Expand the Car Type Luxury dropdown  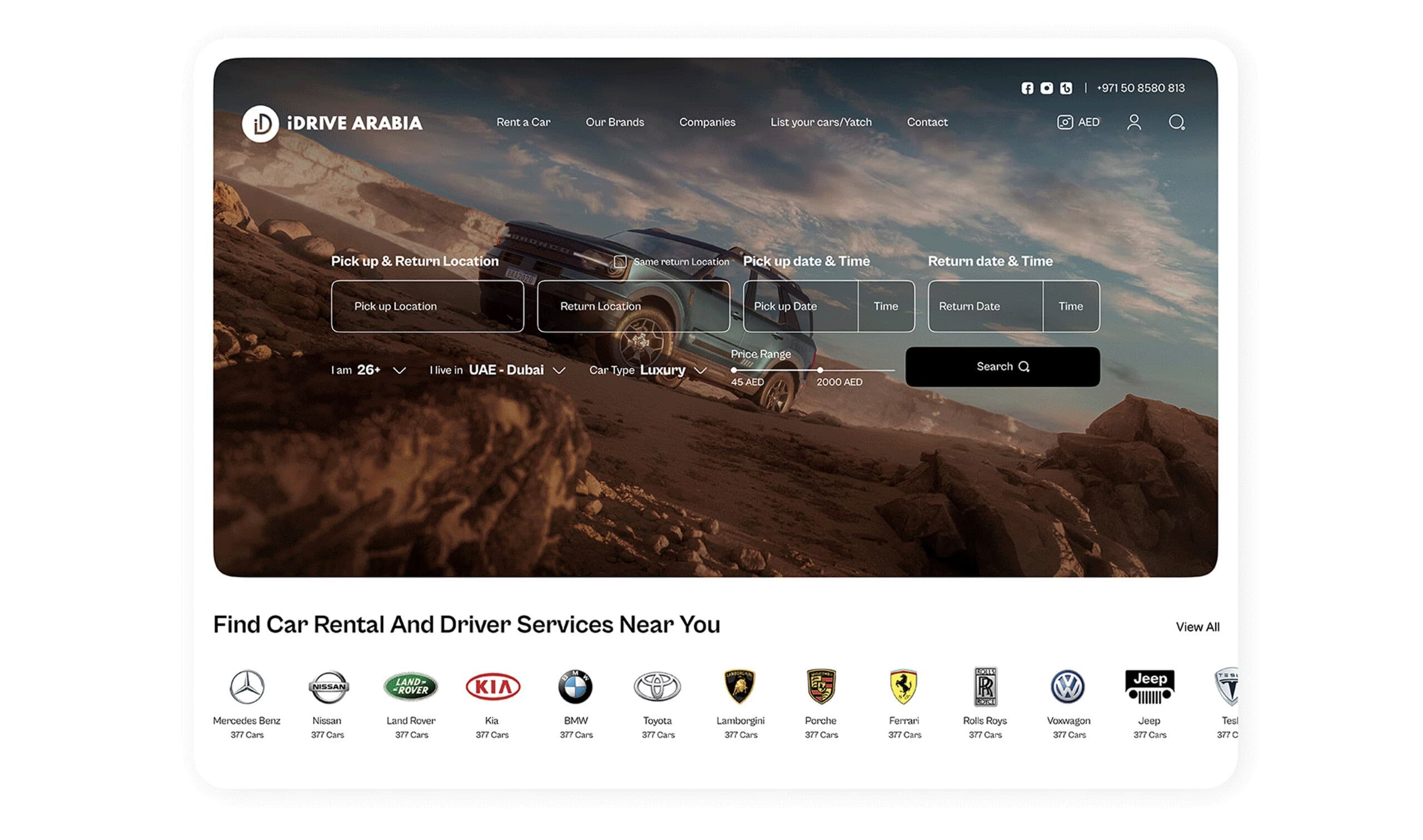[700, 370]
